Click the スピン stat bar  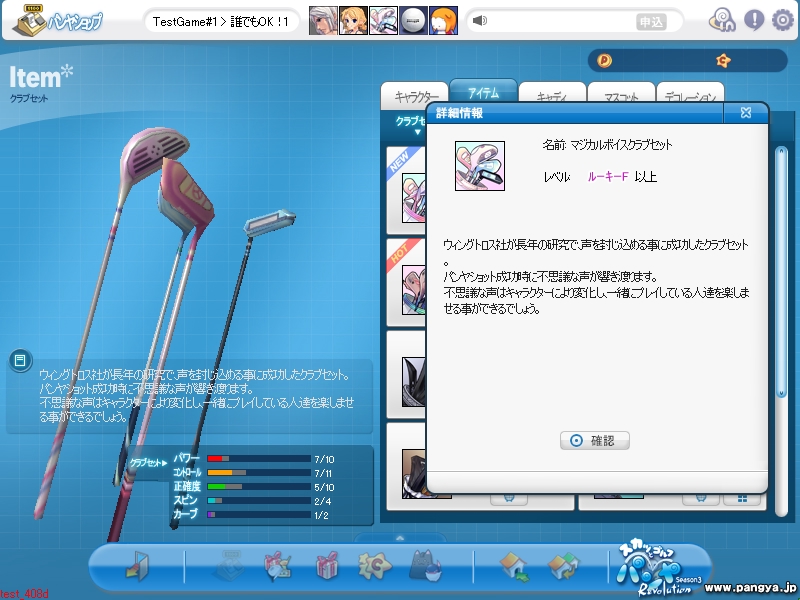[x=258, y=501]
